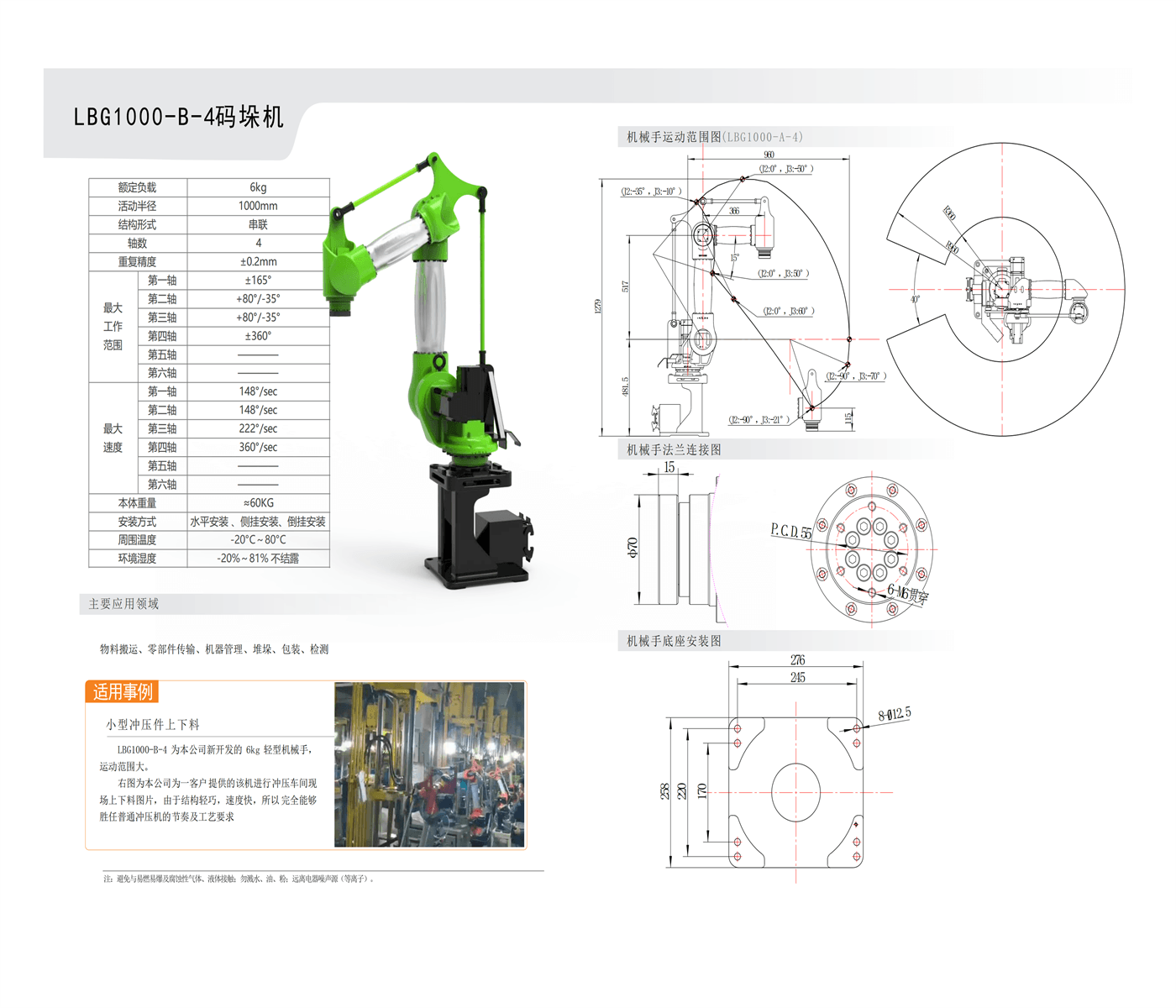The width and height of the screenshot is (1176, 1008).
Task: Open the factory photo in 适用事例 box
Action: 429,764
